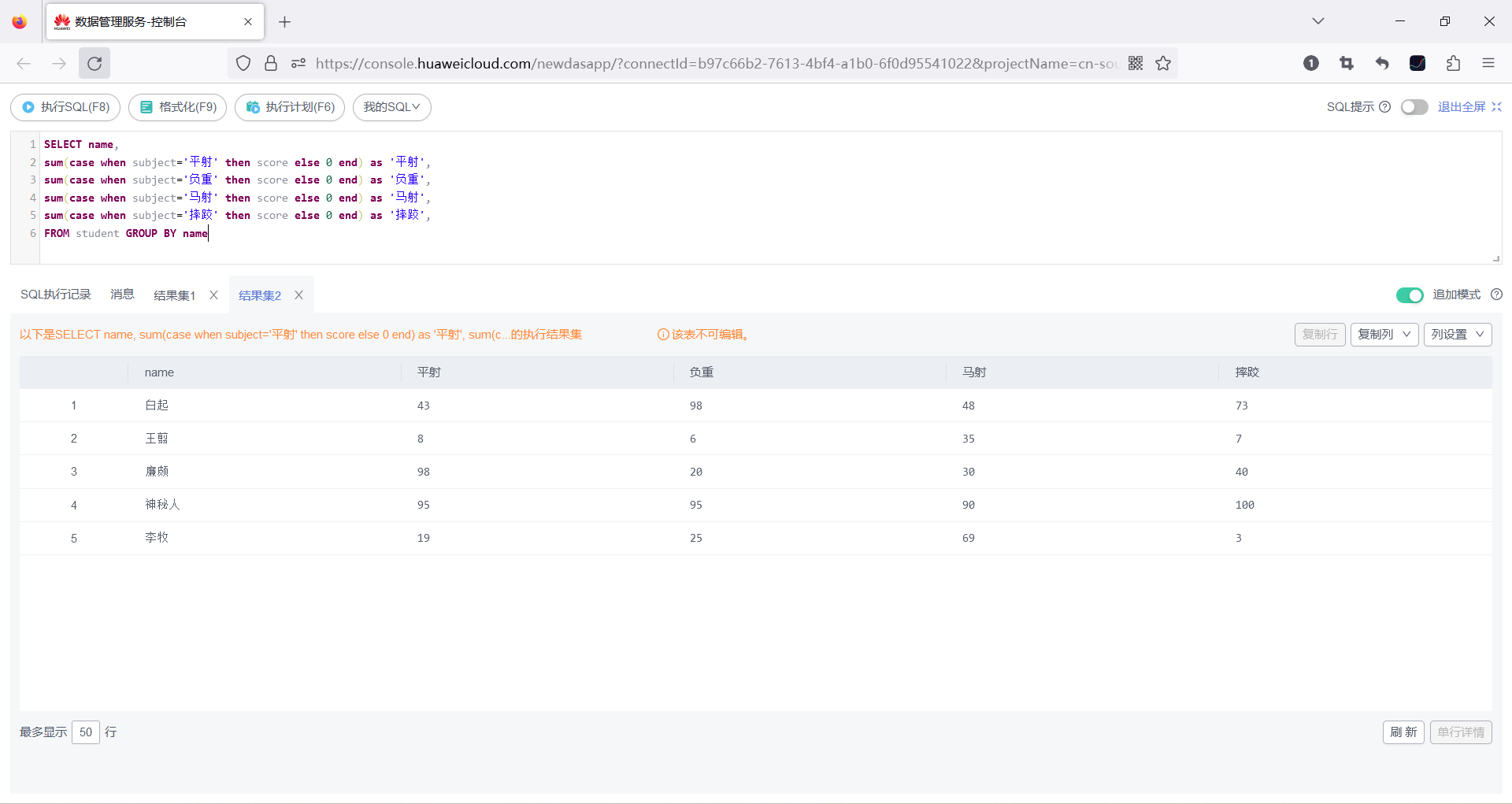Click 负重 value 20 for 廉颇

(696, 472)
